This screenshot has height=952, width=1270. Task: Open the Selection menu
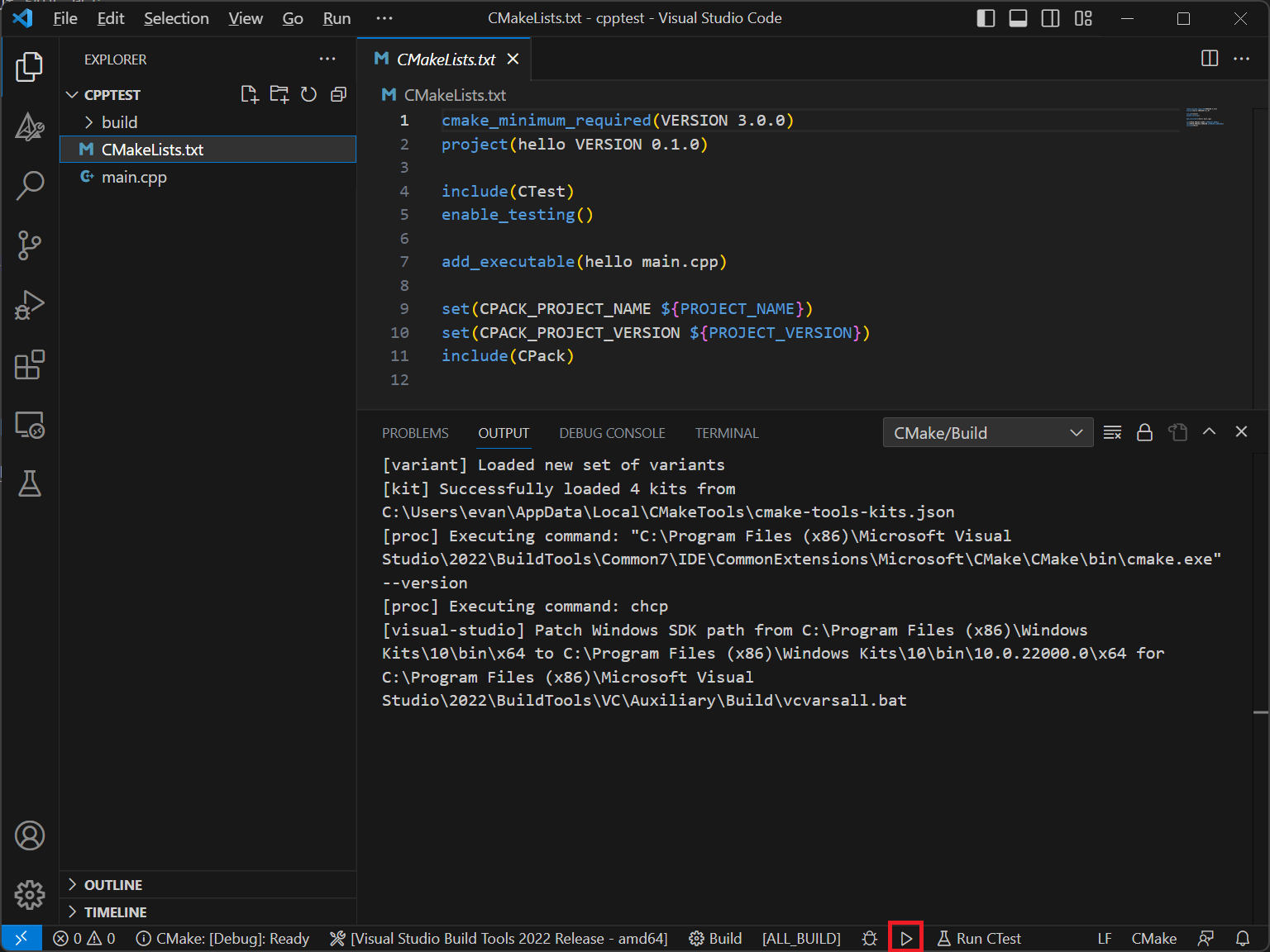pos(176,18)
